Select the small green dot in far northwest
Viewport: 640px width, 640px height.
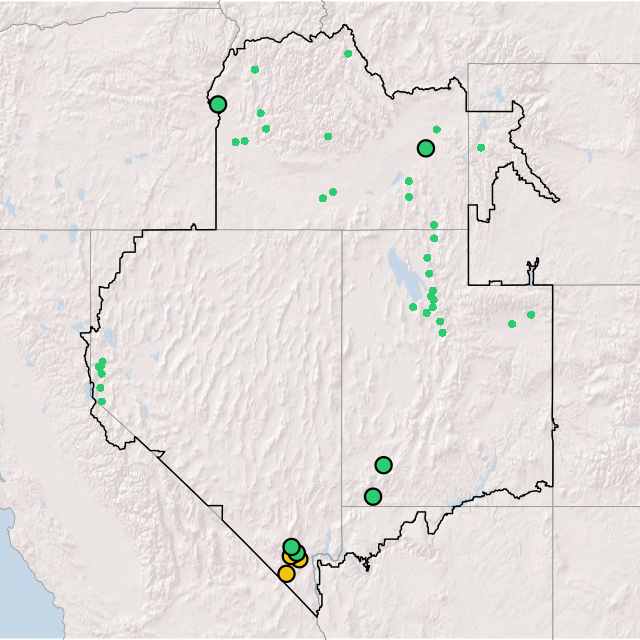coord(255,70)
